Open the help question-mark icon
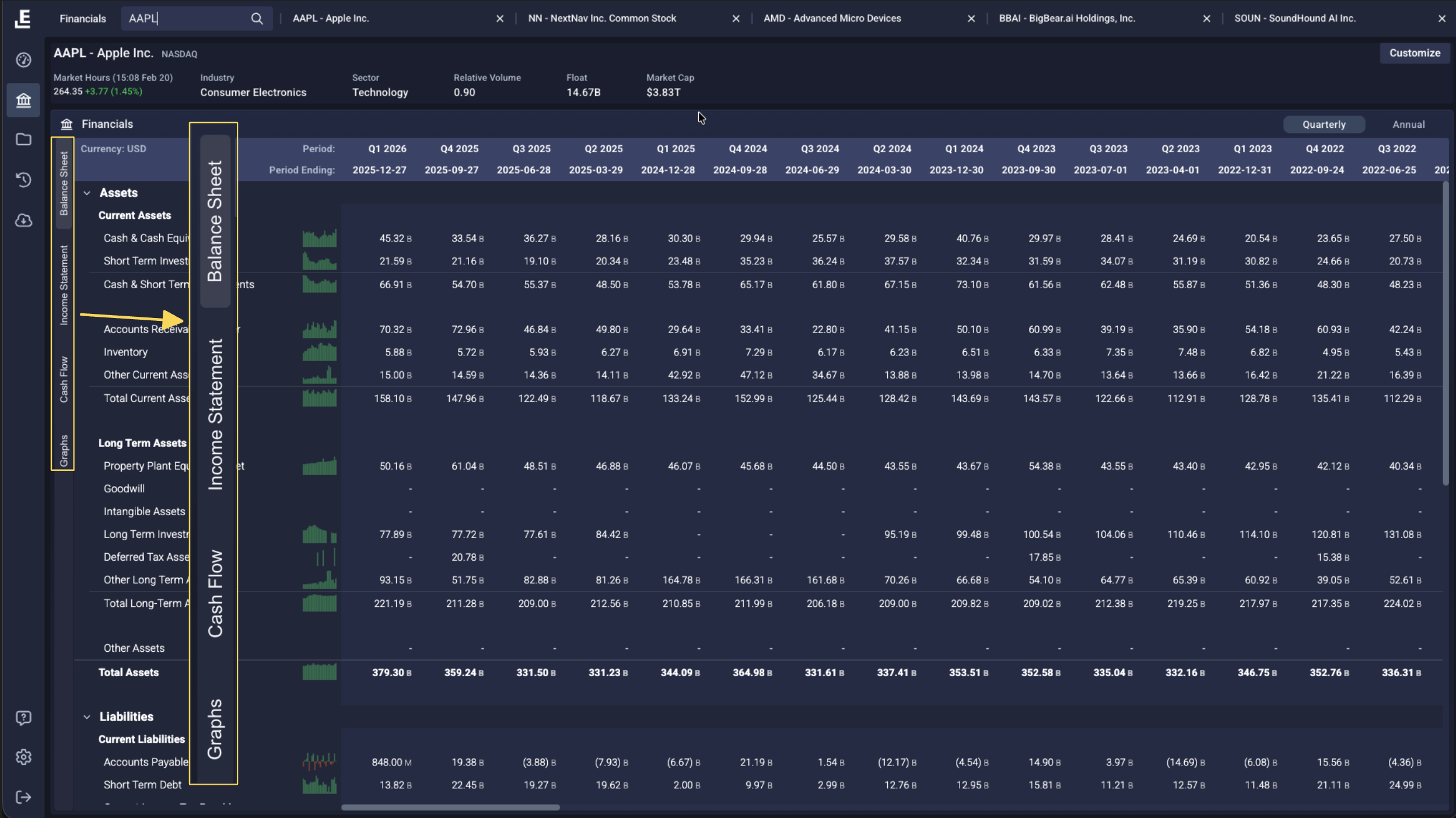 [23, 718]
